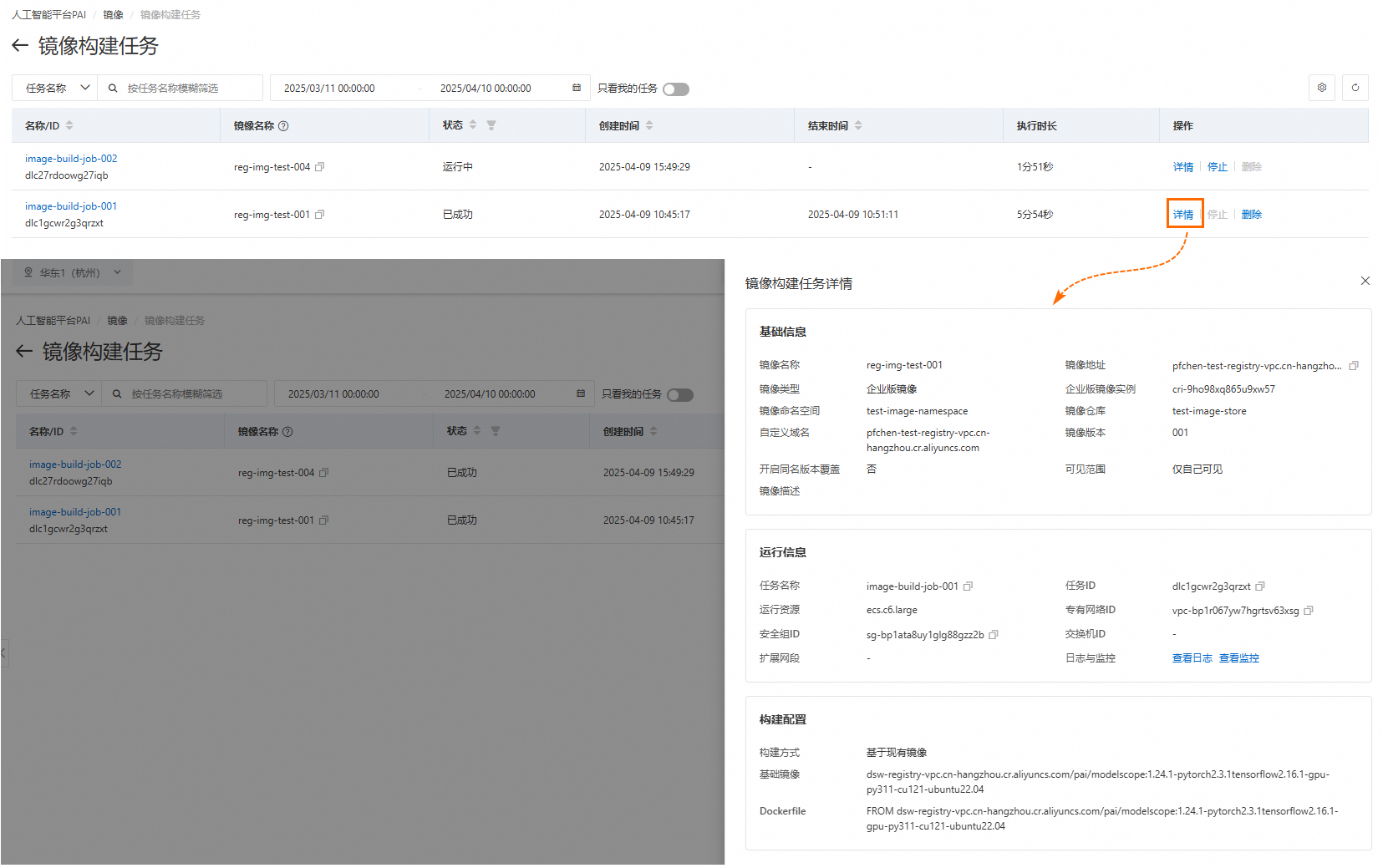Sort by 创建时间 column arrows
The height and width of the screenshot is (868, 1383).
[x=649, y=125]
